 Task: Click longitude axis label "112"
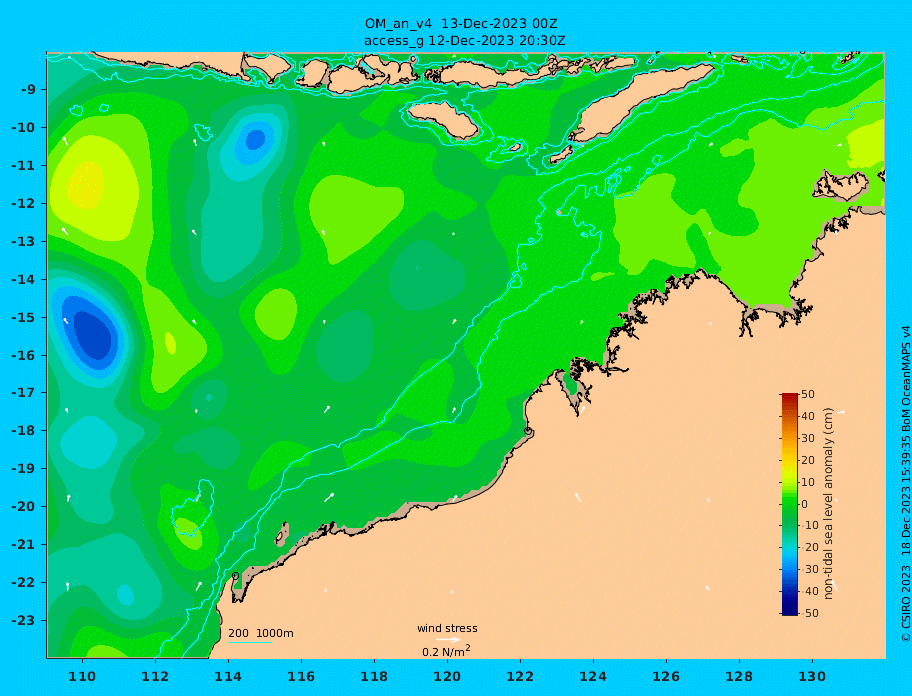pyautogui.click(x=155, y=676)
